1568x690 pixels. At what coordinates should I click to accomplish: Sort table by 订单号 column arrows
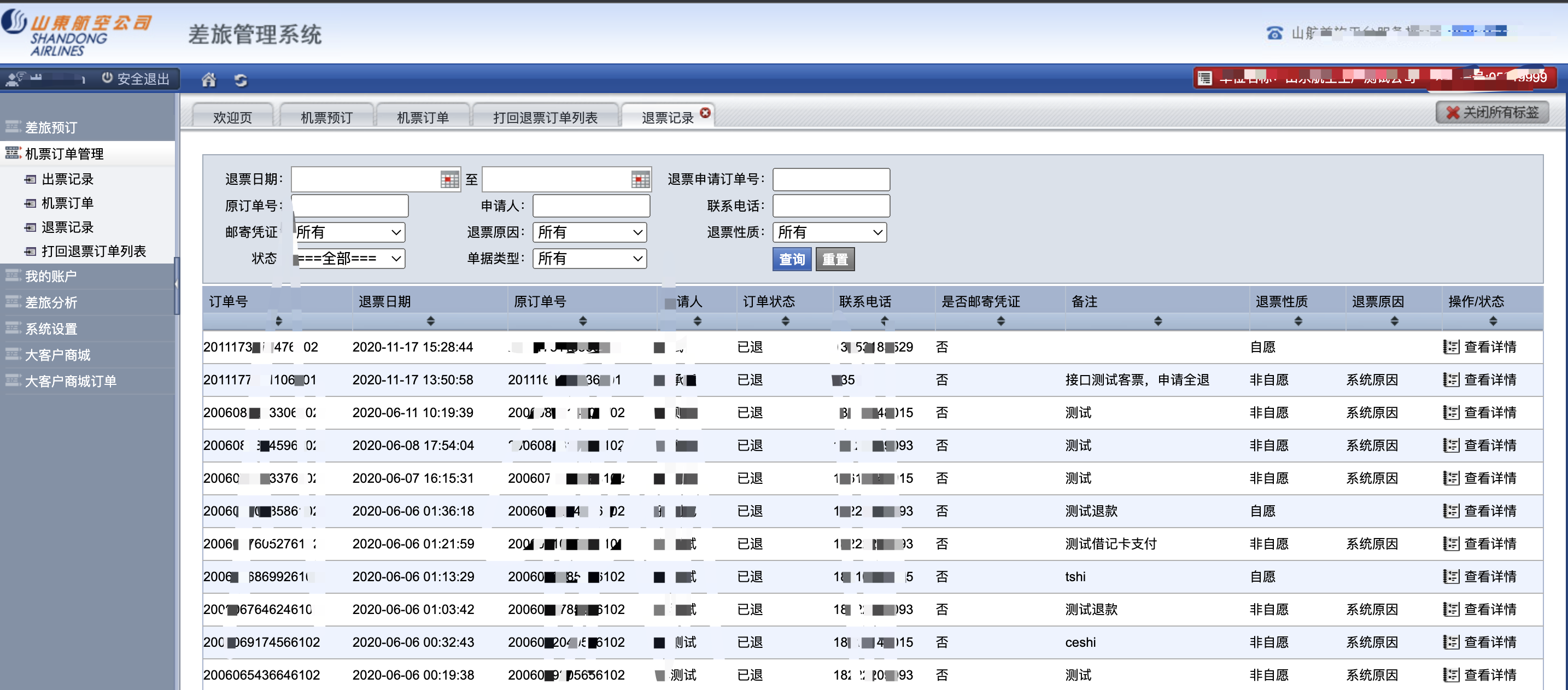[x=278, y=320]
